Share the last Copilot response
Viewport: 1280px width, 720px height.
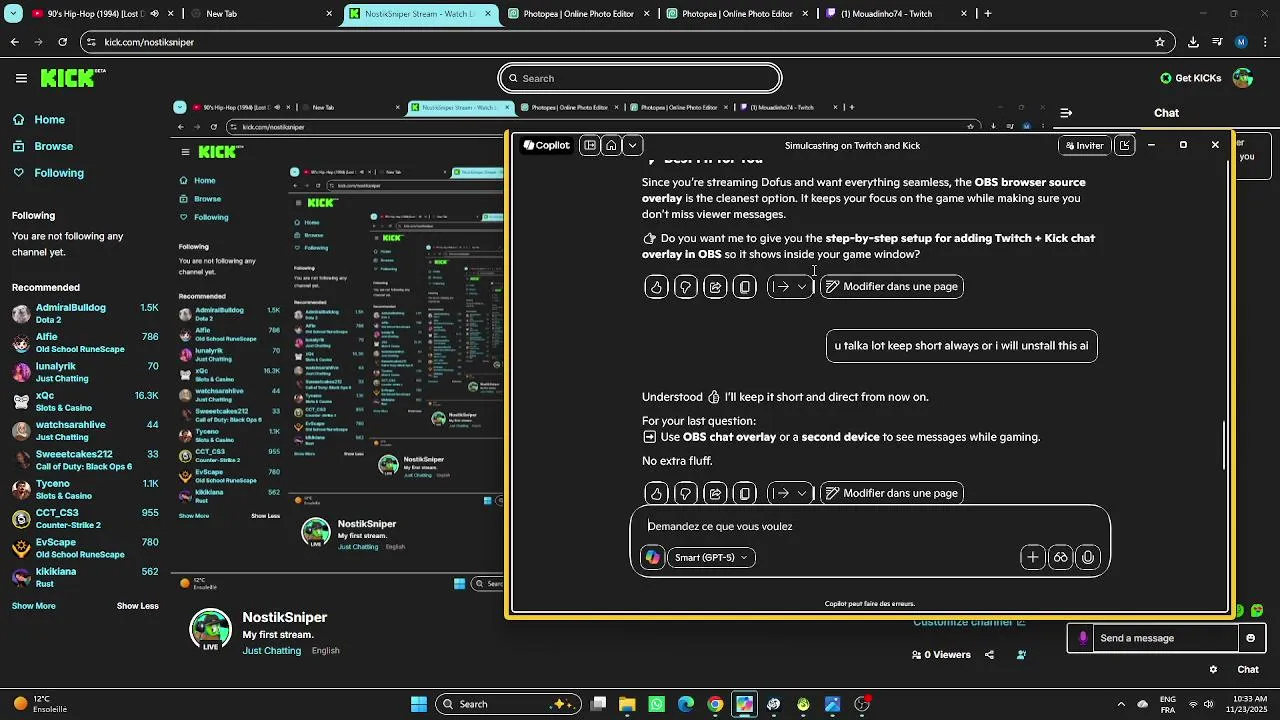(715, 493)
